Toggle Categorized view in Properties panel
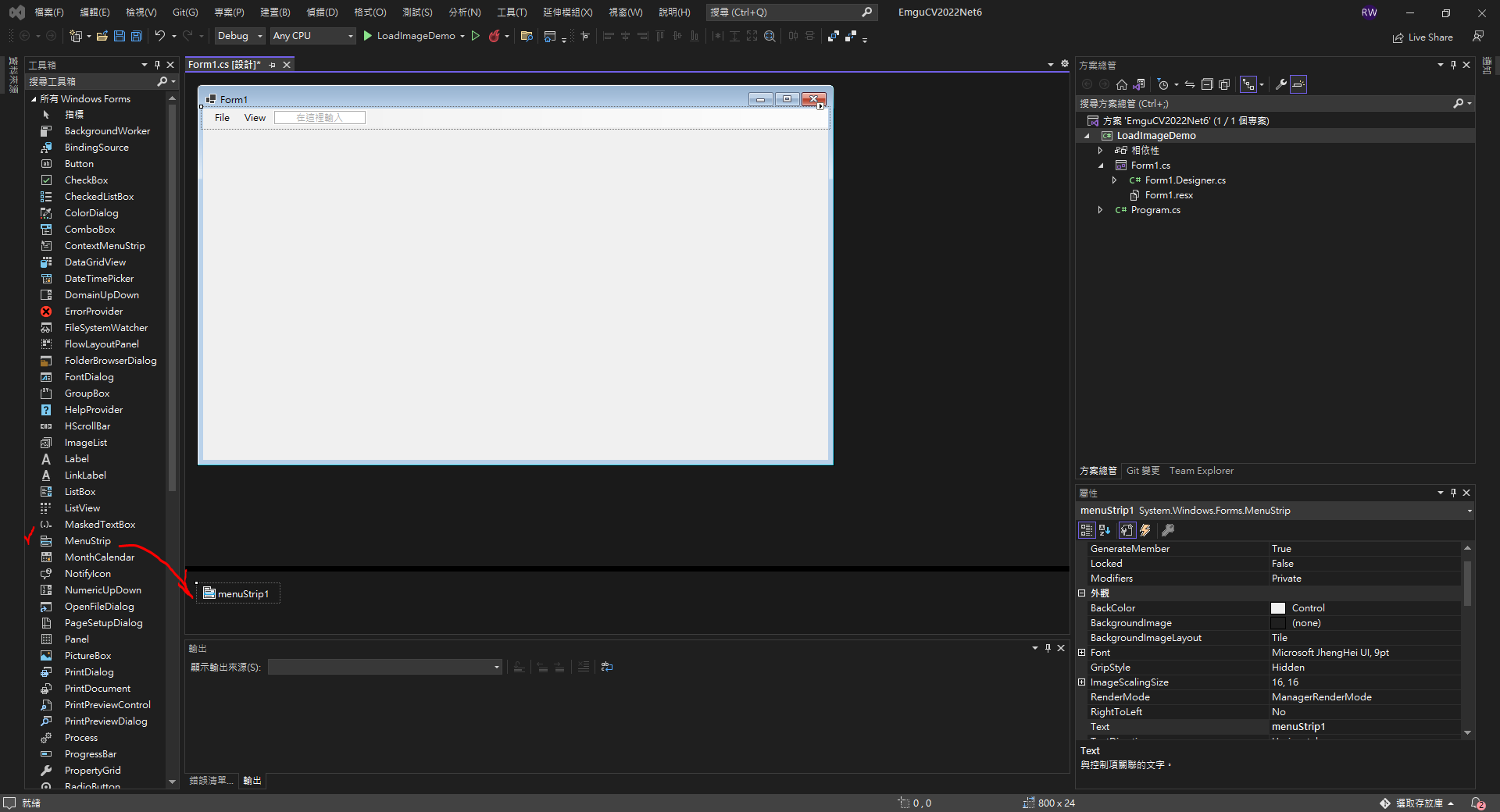This screenshot has width=1500, height=812. tap(1087, 530)
